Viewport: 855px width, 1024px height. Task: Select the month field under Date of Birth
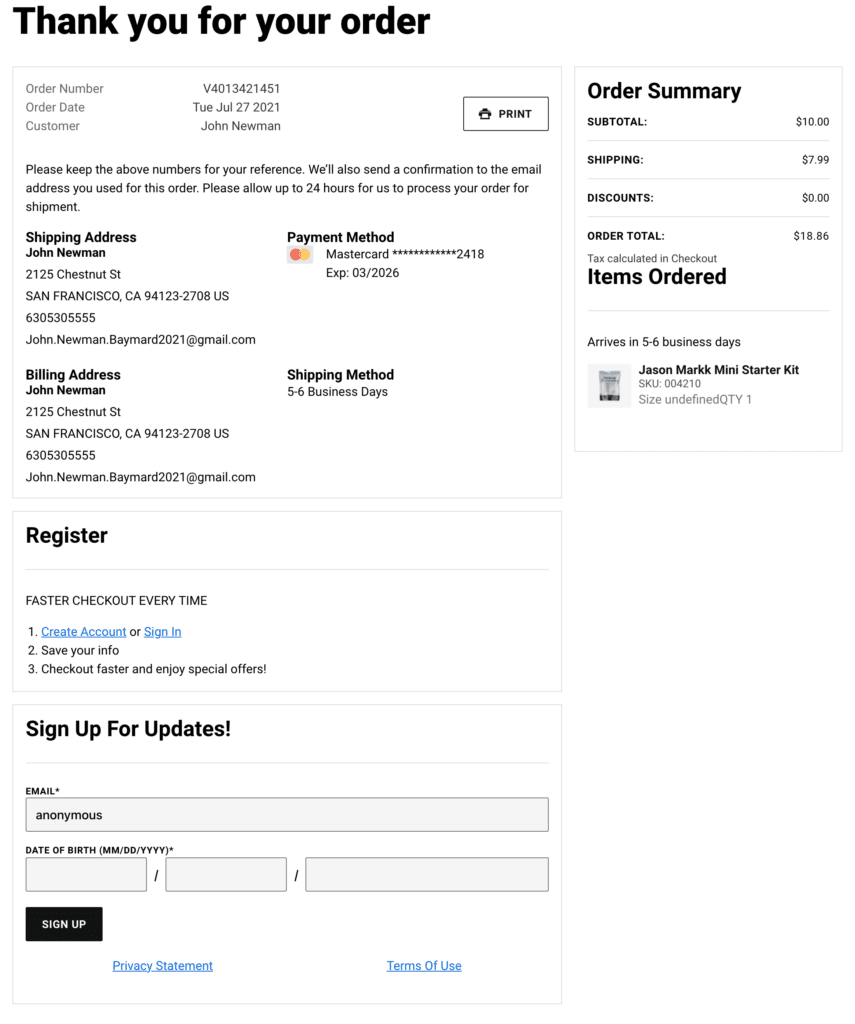[86, 874]
